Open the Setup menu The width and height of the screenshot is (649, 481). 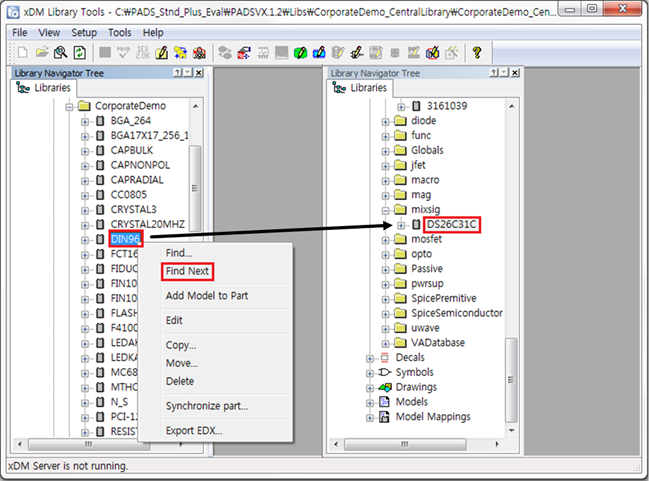[x=84, y=33]
